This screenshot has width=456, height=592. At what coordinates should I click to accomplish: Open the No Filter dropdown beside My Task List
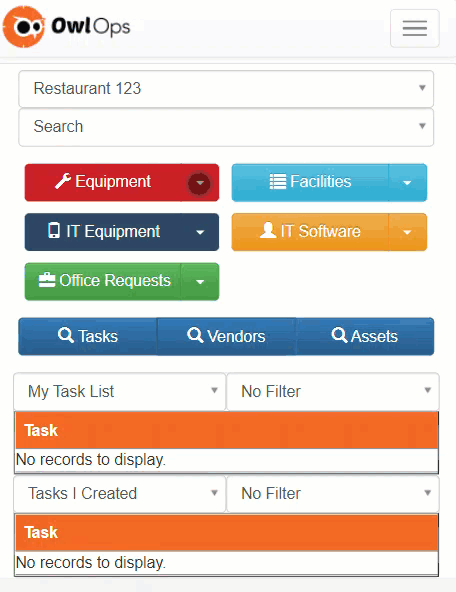(x=333, y=392)
